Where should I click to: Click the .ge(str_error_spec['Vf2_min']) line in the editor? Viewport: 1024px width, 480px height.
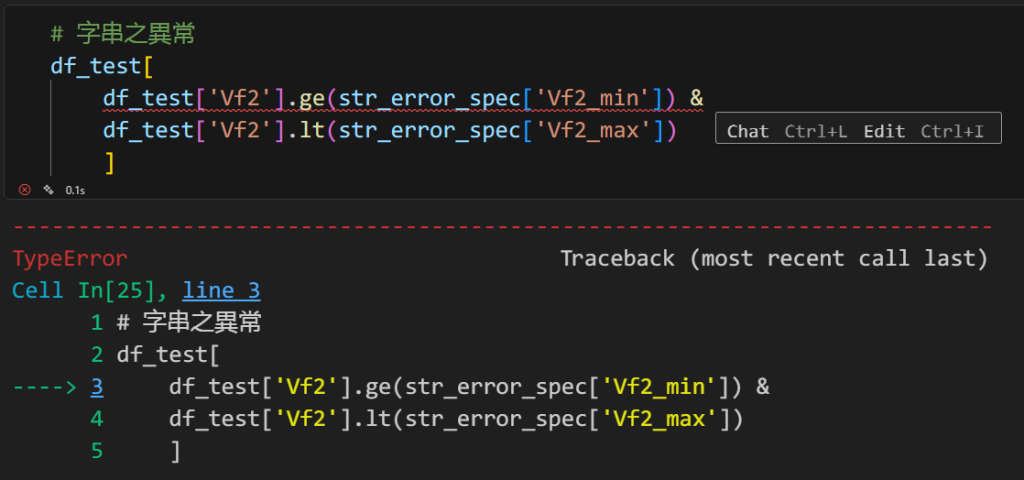tap(403, 99)
